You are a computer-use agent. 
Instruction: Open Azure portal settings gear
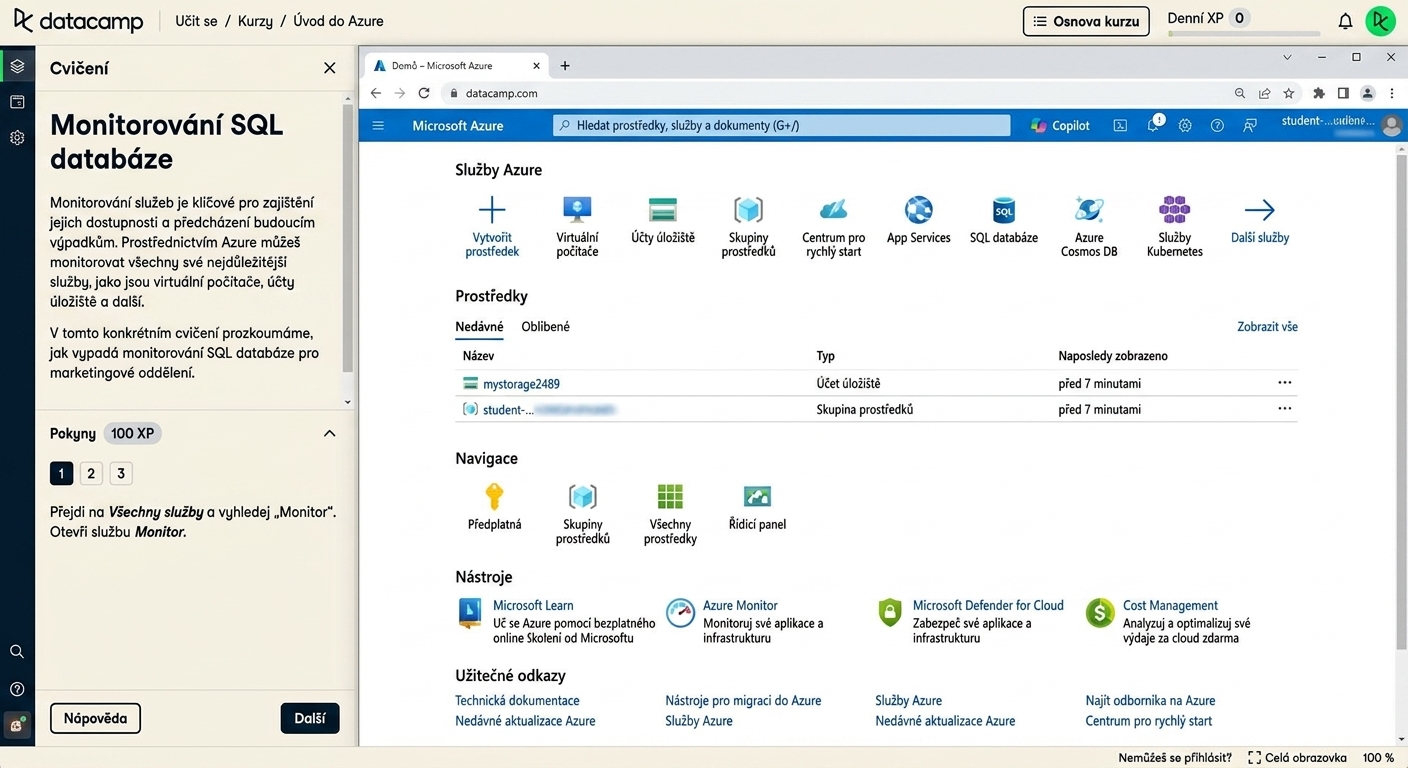pos(1185,126)
